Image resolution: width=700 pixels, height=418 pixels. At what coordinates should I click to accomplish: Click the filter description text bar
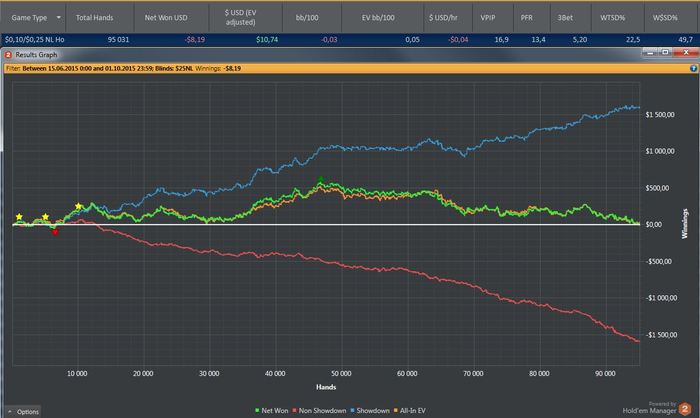[x=350, y=68]
